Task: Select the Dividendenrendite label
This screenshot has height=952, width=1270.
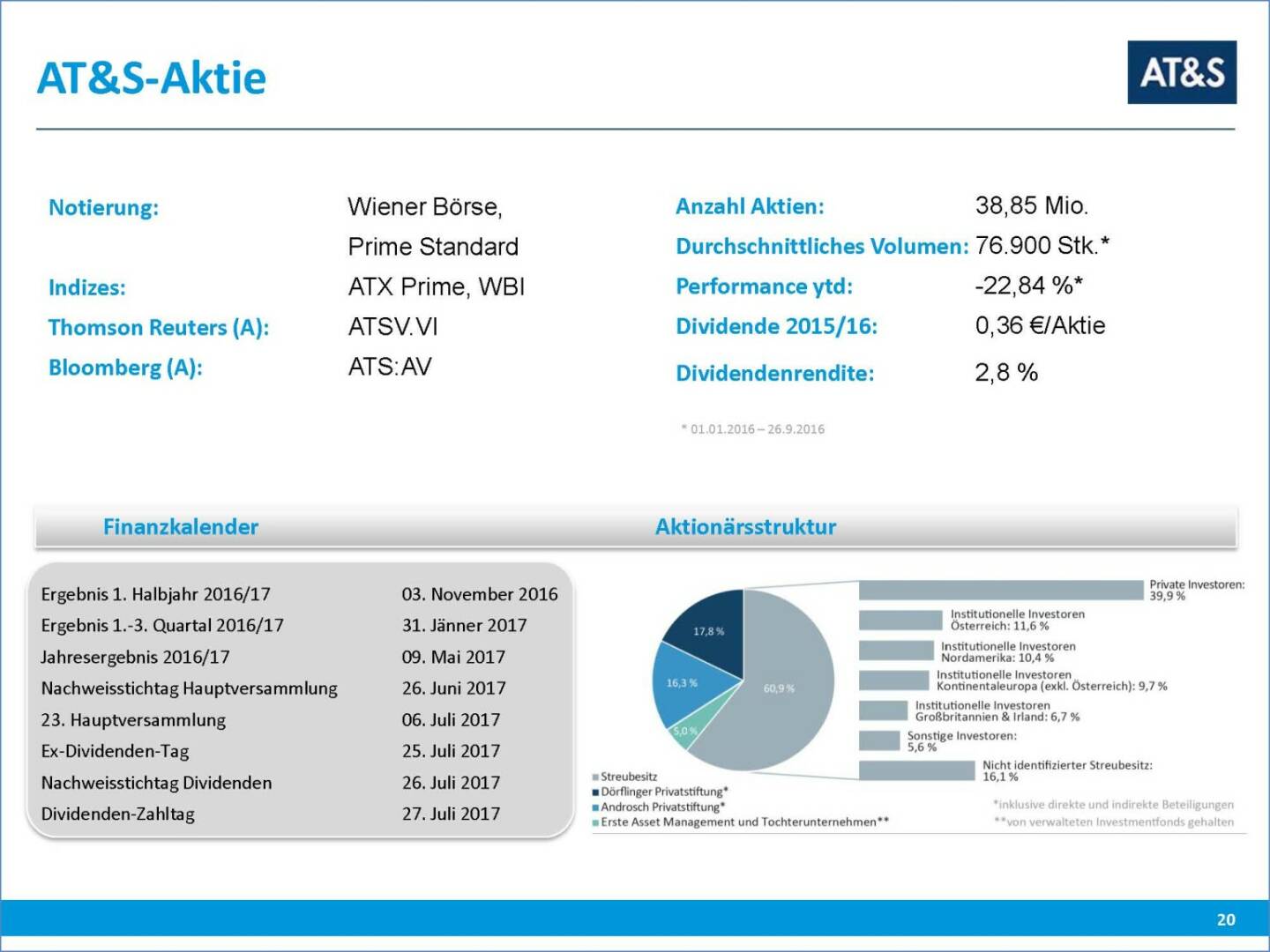Action: (774, 374)
